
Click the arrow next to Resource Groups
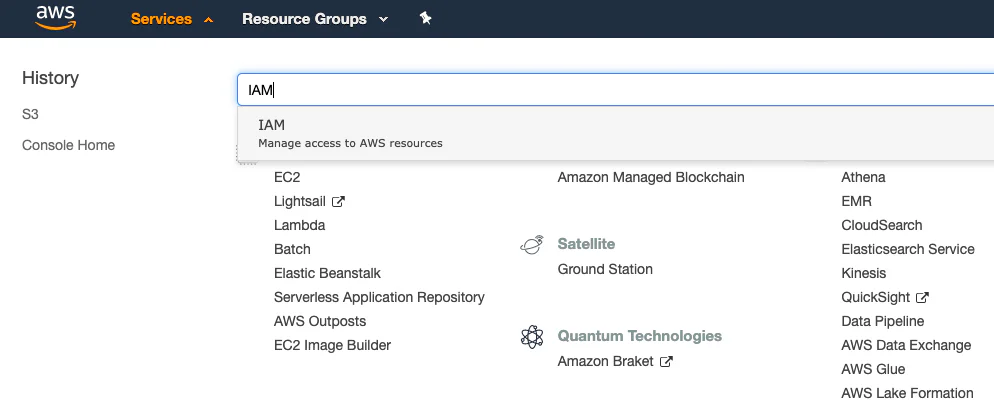click(x=383, y=20)
